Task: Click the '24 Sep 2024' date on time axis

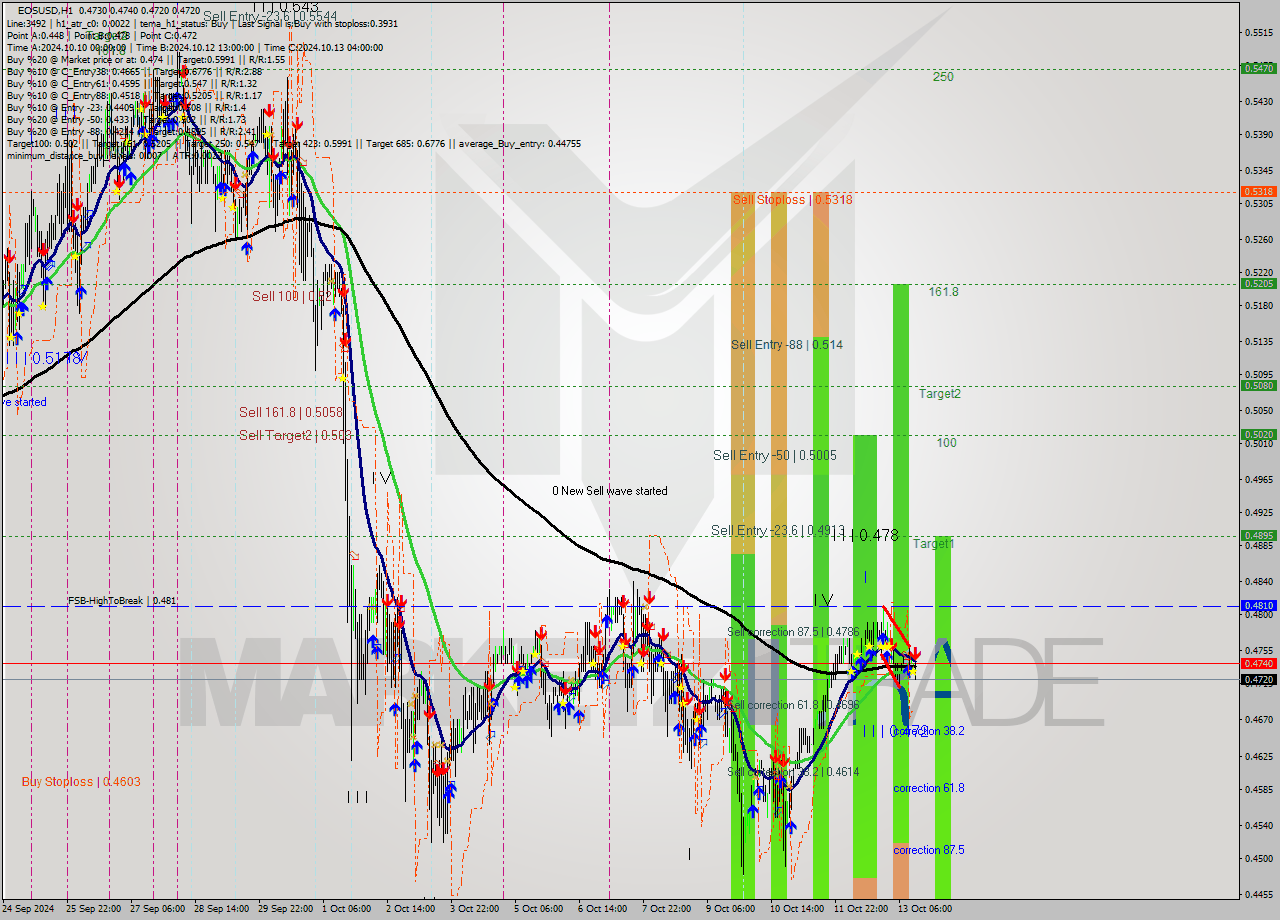Action: coord(28,909)
